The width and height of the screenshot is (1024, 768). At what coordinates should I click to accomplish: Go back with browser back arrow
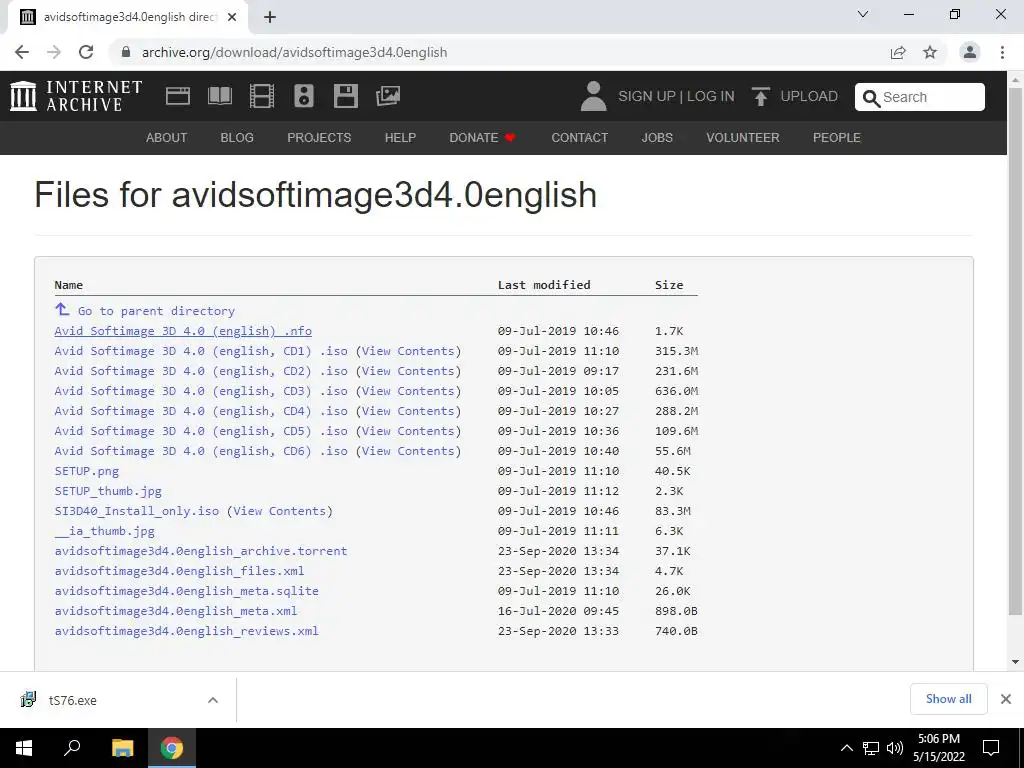coord(22,52)
